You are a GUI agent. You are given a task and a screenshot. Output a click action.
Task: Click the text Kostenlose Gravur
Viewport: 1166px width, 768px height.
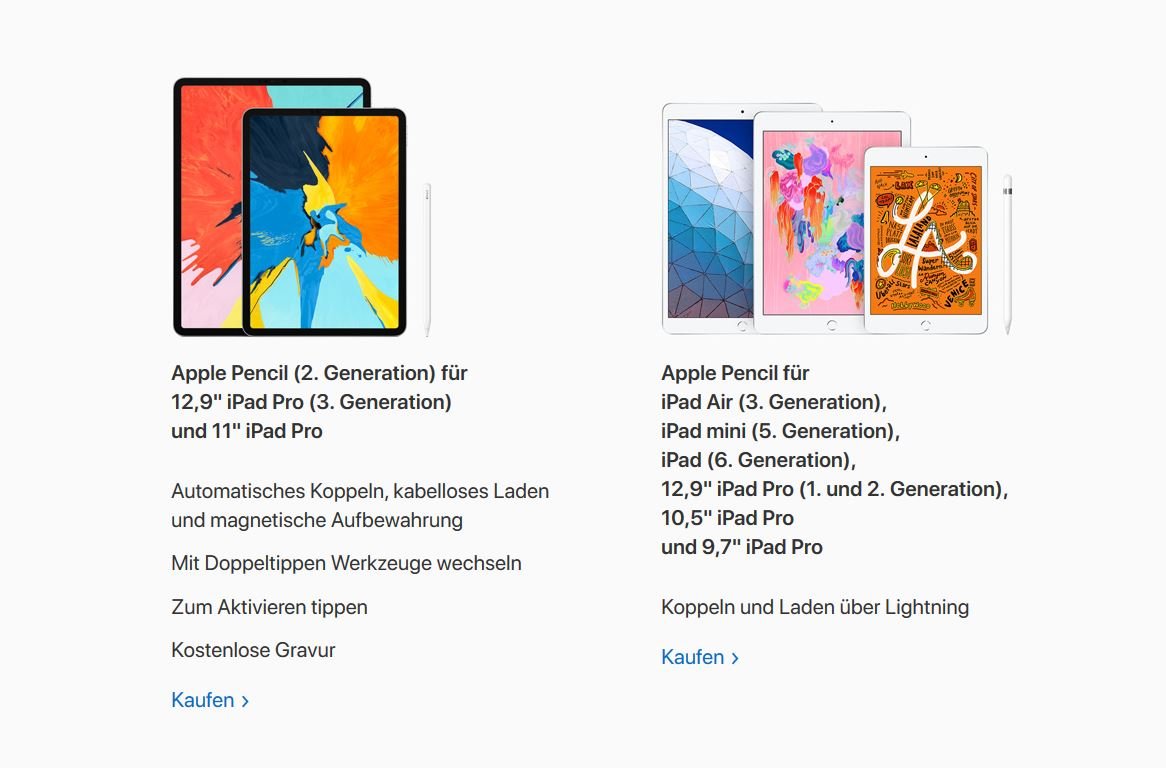(253, 651)
